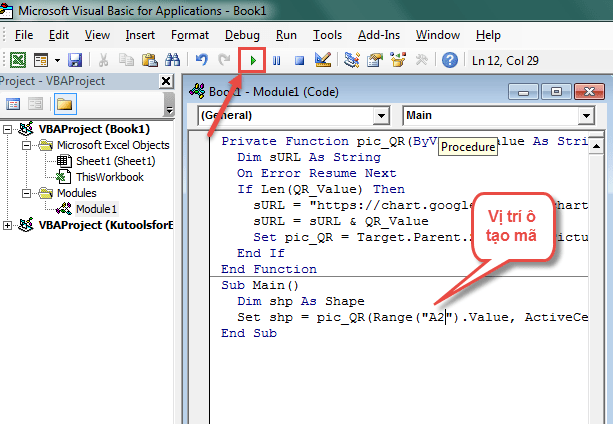This screenshot has height=424, width=613.
Task: Collapse Microsoft Excel Objects folder
Action: pyautogui.click(x=26, y=145)
